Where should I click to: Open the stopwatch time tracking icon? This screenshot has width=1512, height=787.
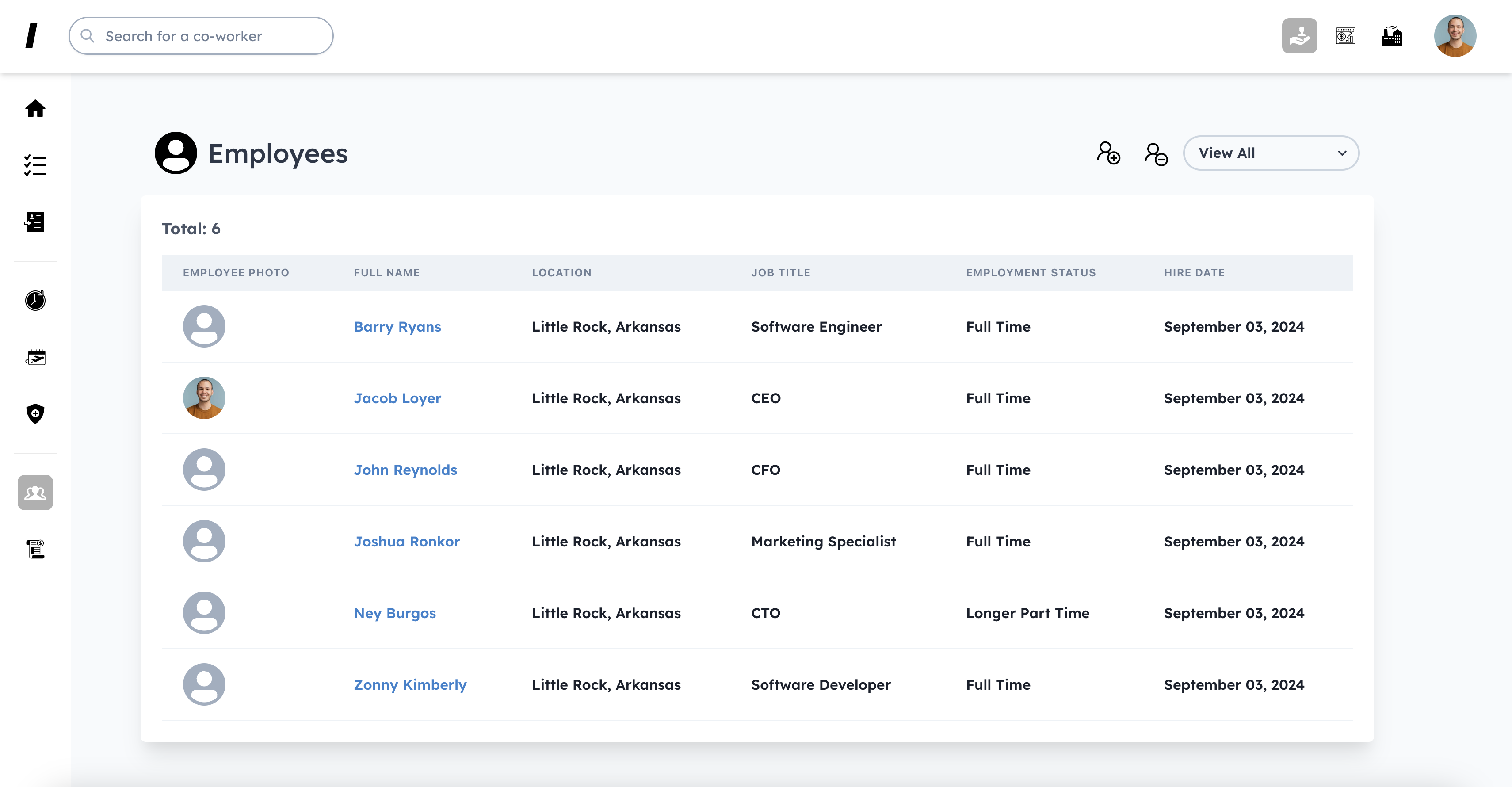click(x=35, y=300)
